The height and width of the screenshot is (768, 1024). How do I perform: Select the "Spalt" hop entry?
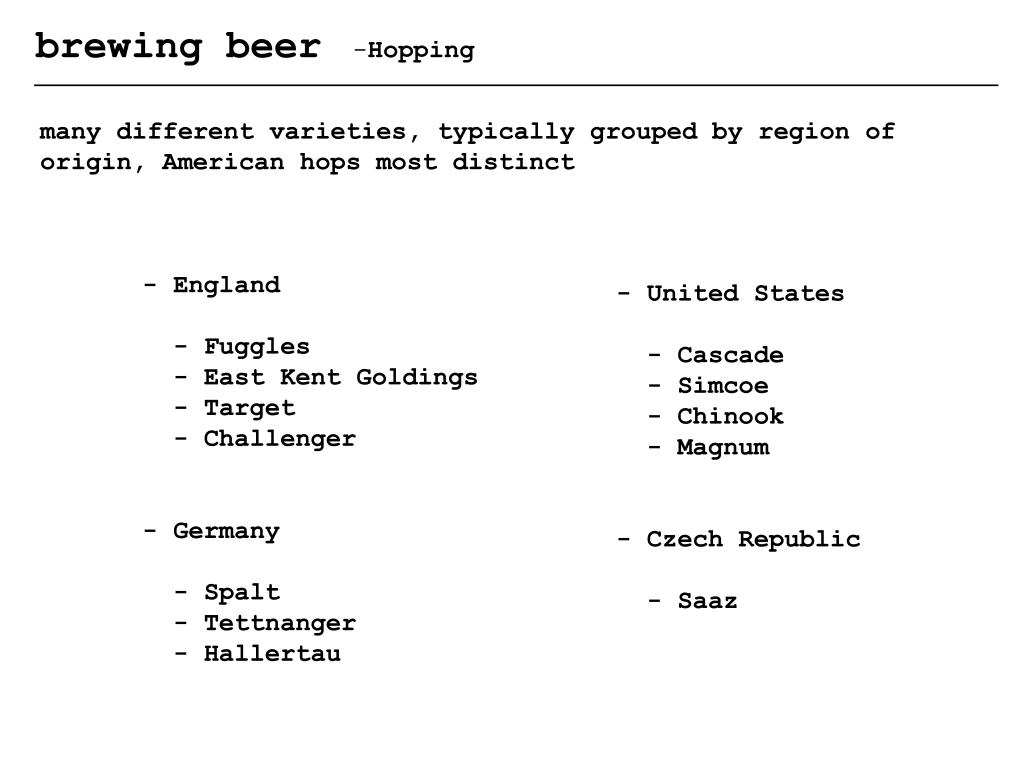coord(241,592)
